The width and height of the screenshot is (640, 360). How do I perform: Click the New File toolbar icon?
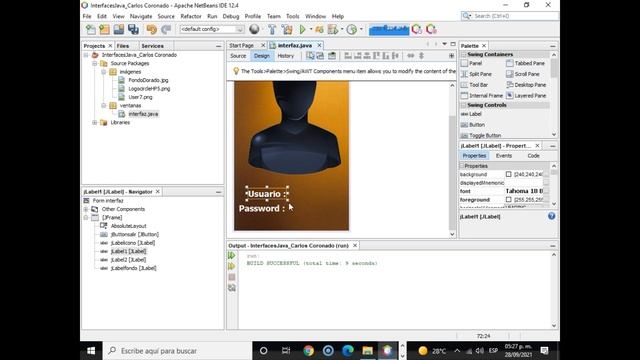pos(91,29)
